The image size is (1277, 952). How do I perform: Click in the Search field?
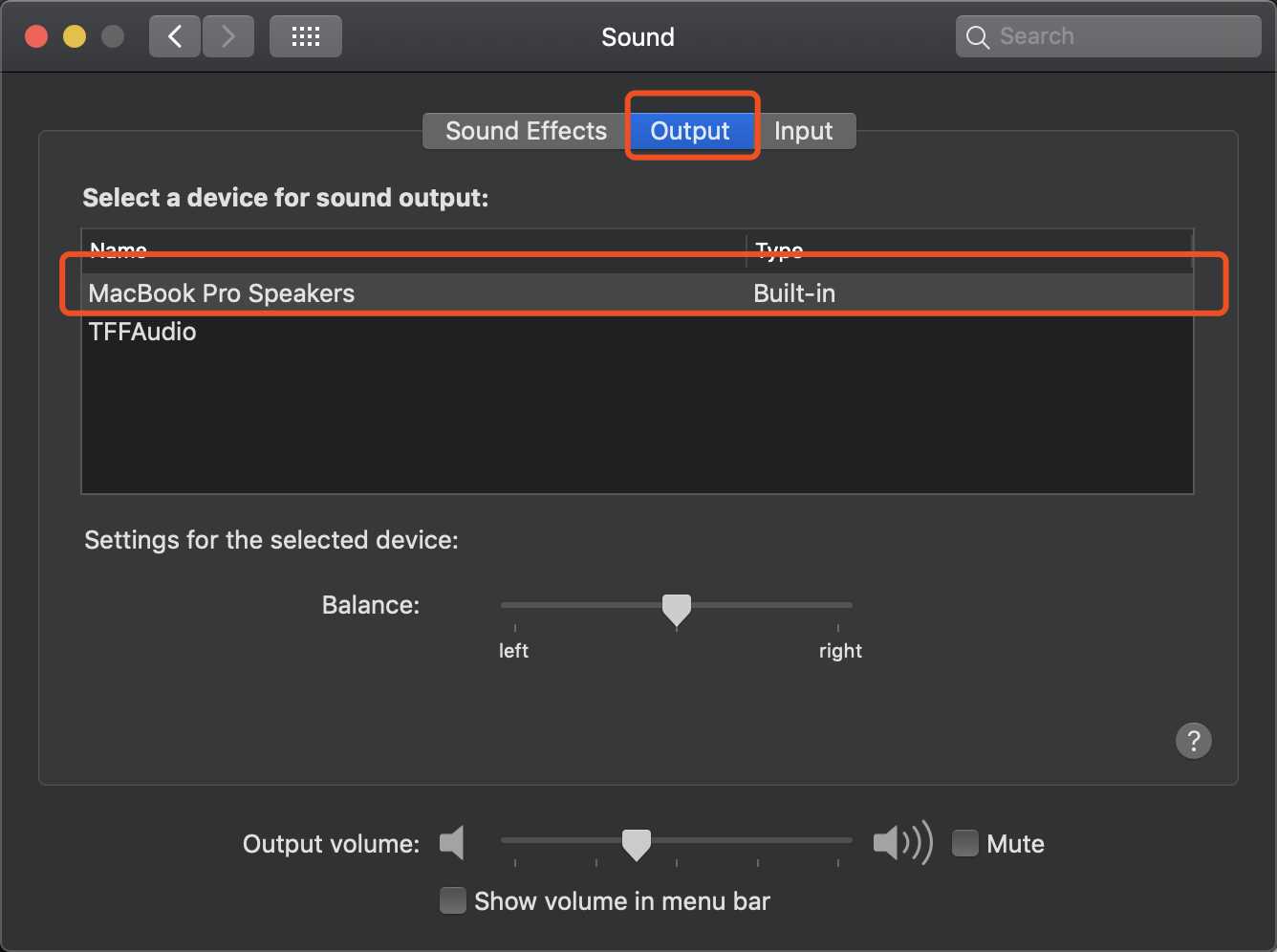pyautogui.click(x=1109, y=36)
